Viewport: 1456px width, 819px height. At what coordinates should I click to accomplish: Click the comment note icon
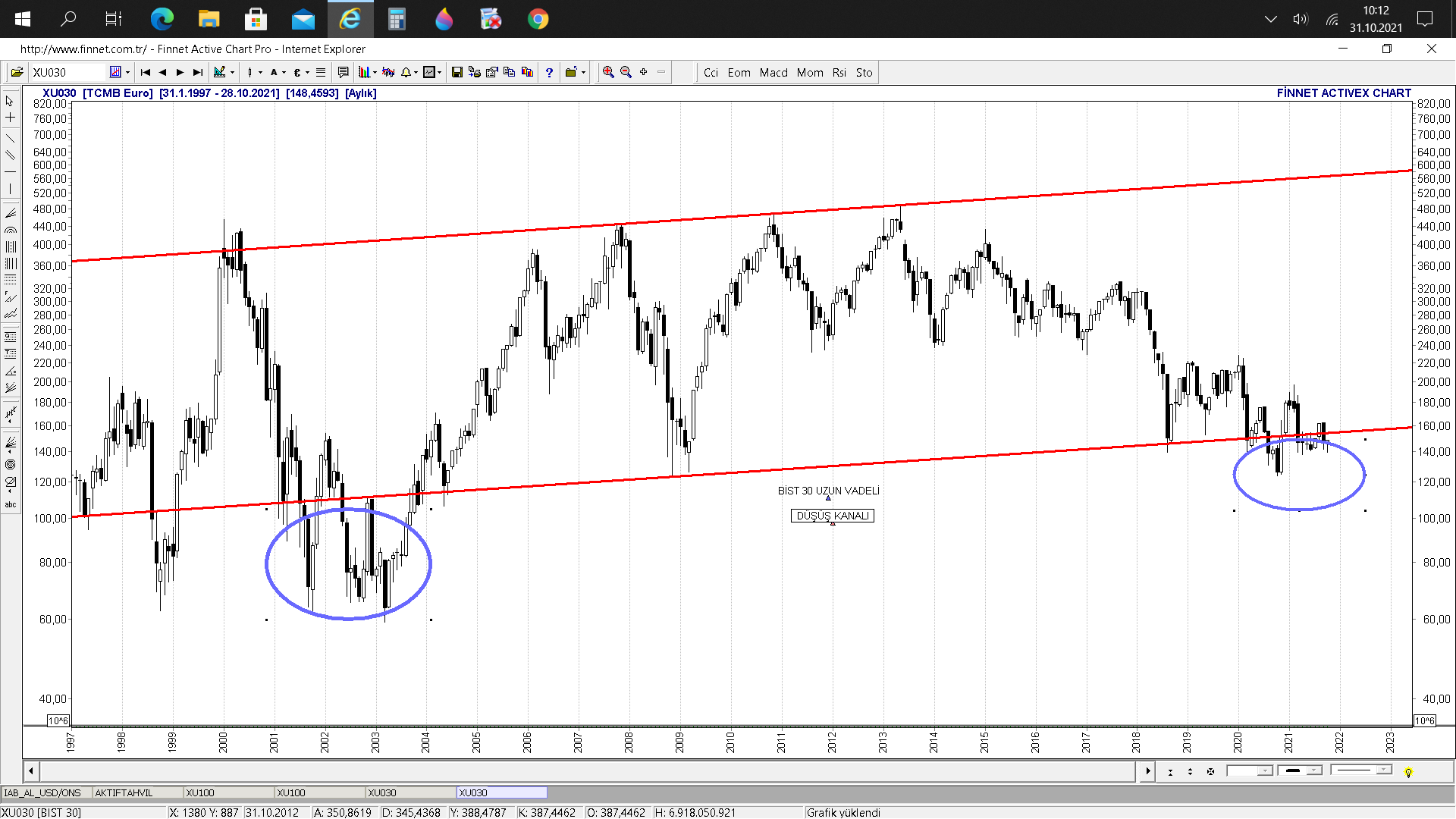click(343, 73)
